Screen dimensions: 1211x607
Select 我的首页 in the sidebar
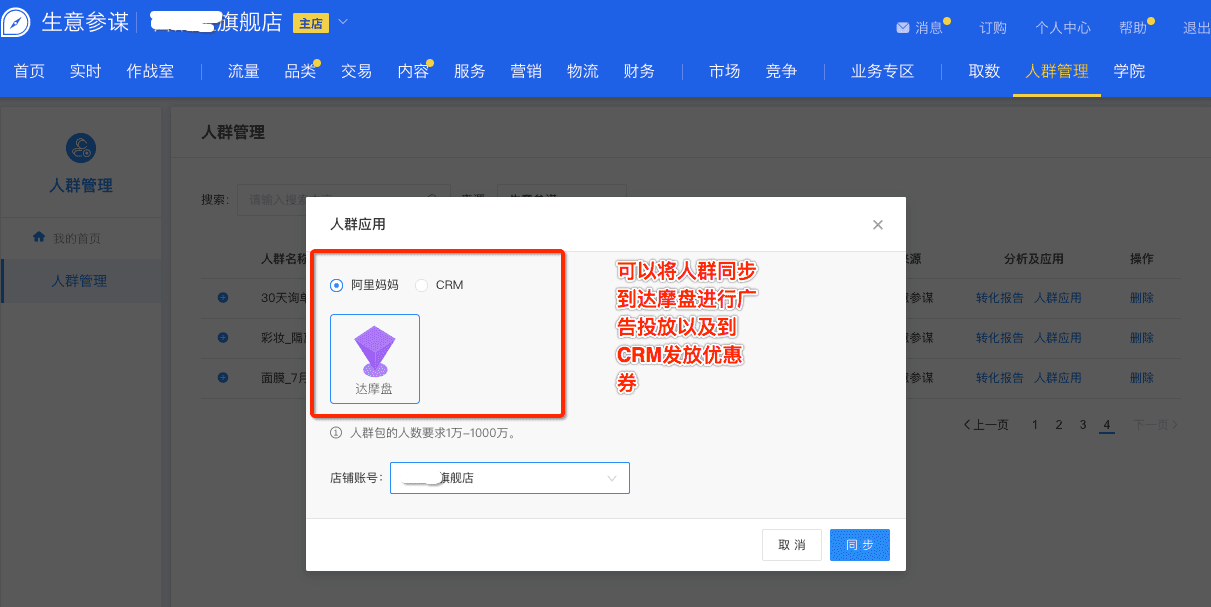click(x=76, y=238)
